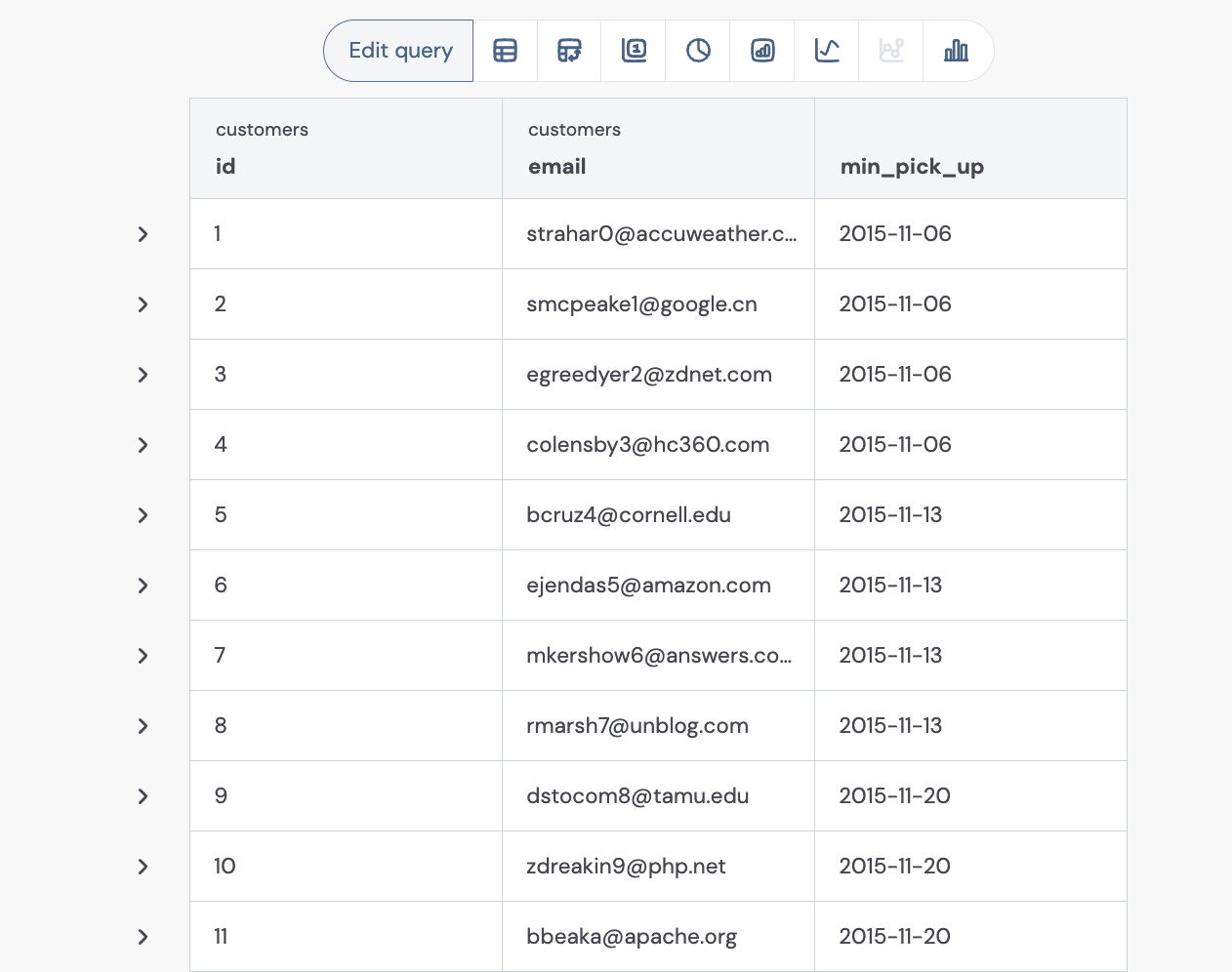
Task: Expand the row with id 5
Action: [x=144, y=515]
